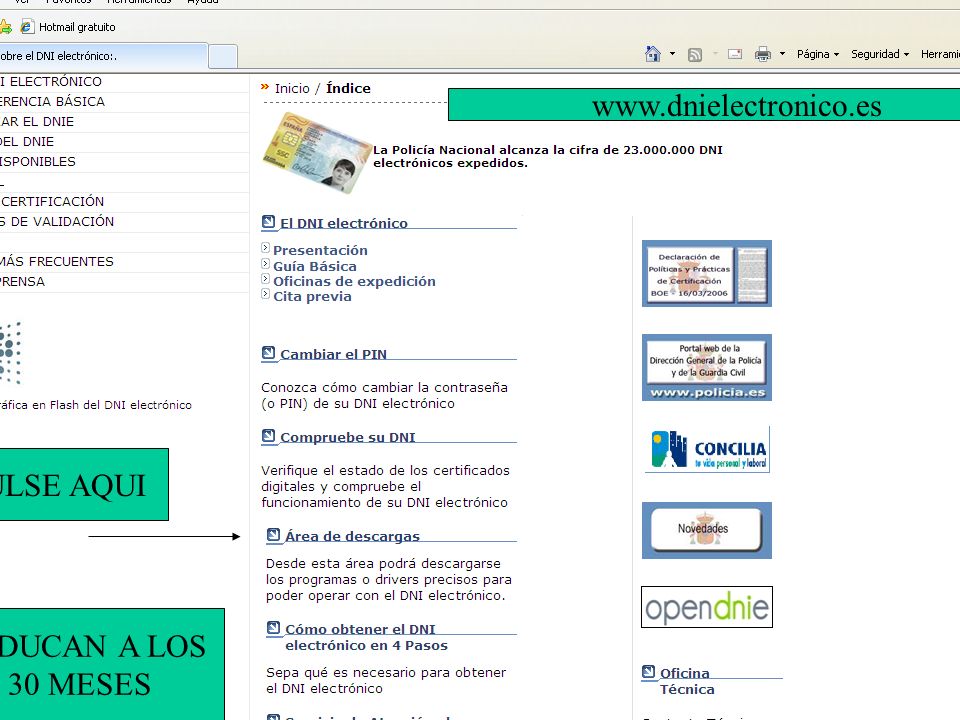
Task: Open Cómo obtener el DNI electrónico link
Action: (366, 637)
